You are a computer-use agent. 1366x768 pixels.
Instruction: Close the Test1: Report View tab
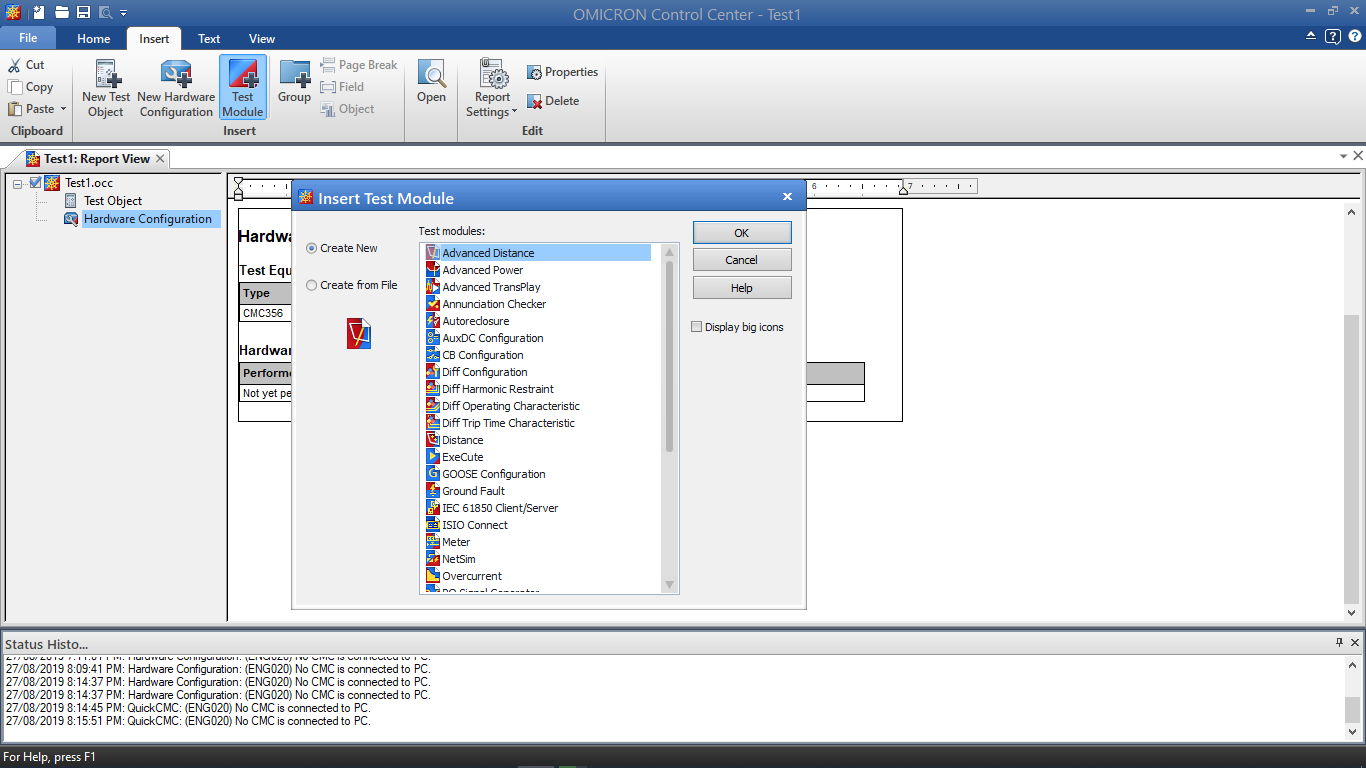(160, 158)
